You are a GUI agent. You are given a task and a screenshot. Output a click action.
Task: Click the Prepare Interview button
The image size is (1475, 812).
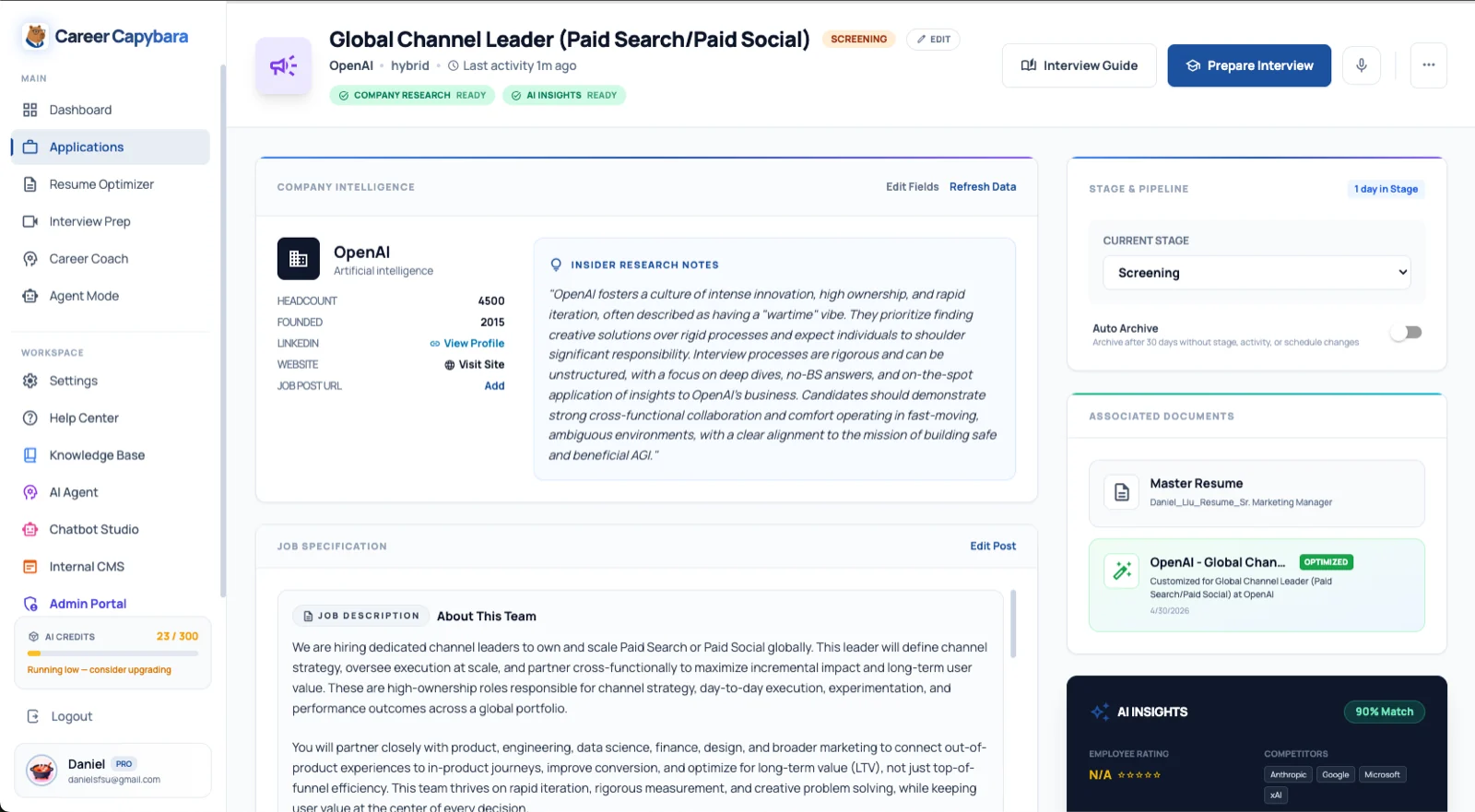pyautogui.click(x=1249, y=65)
